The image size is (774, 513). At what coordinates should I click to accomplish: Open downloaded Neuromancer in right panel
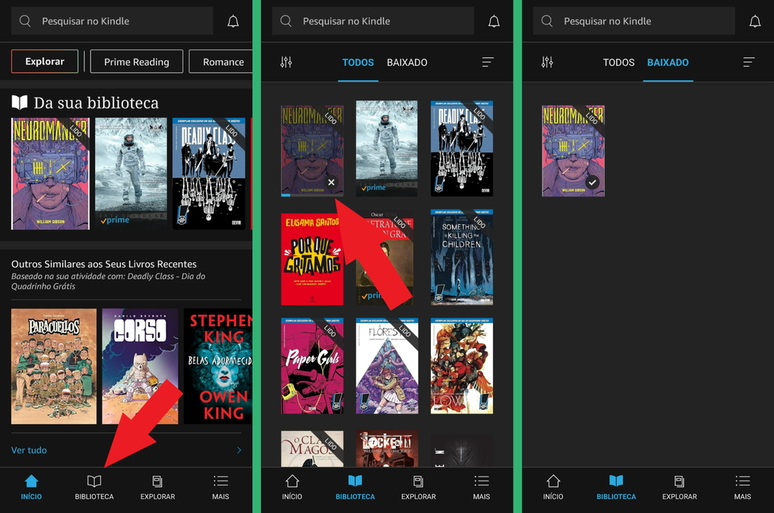tap(573, 151)
